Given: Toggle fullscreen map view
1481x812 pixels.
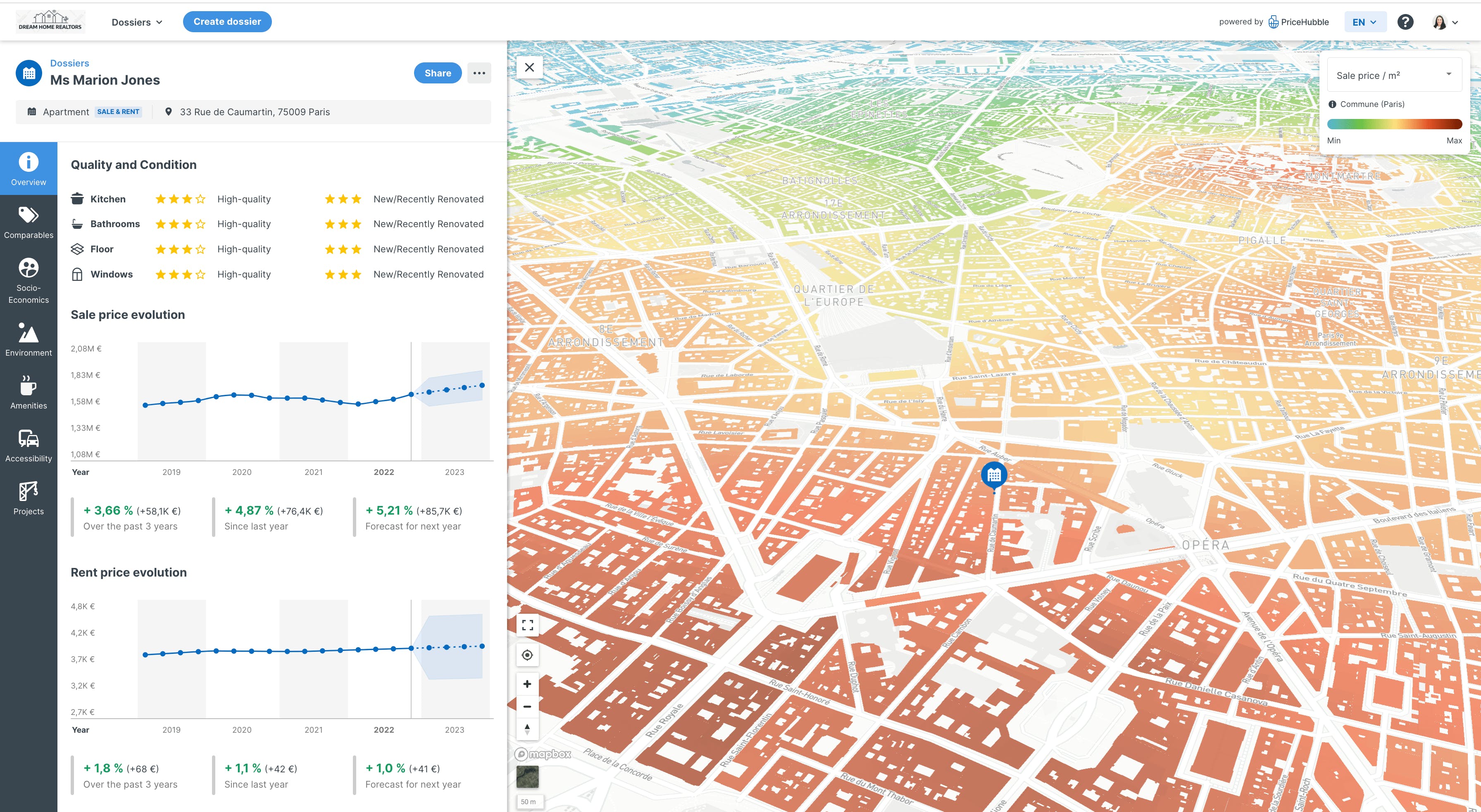Looking at the screenshot, I should point(527,625).
